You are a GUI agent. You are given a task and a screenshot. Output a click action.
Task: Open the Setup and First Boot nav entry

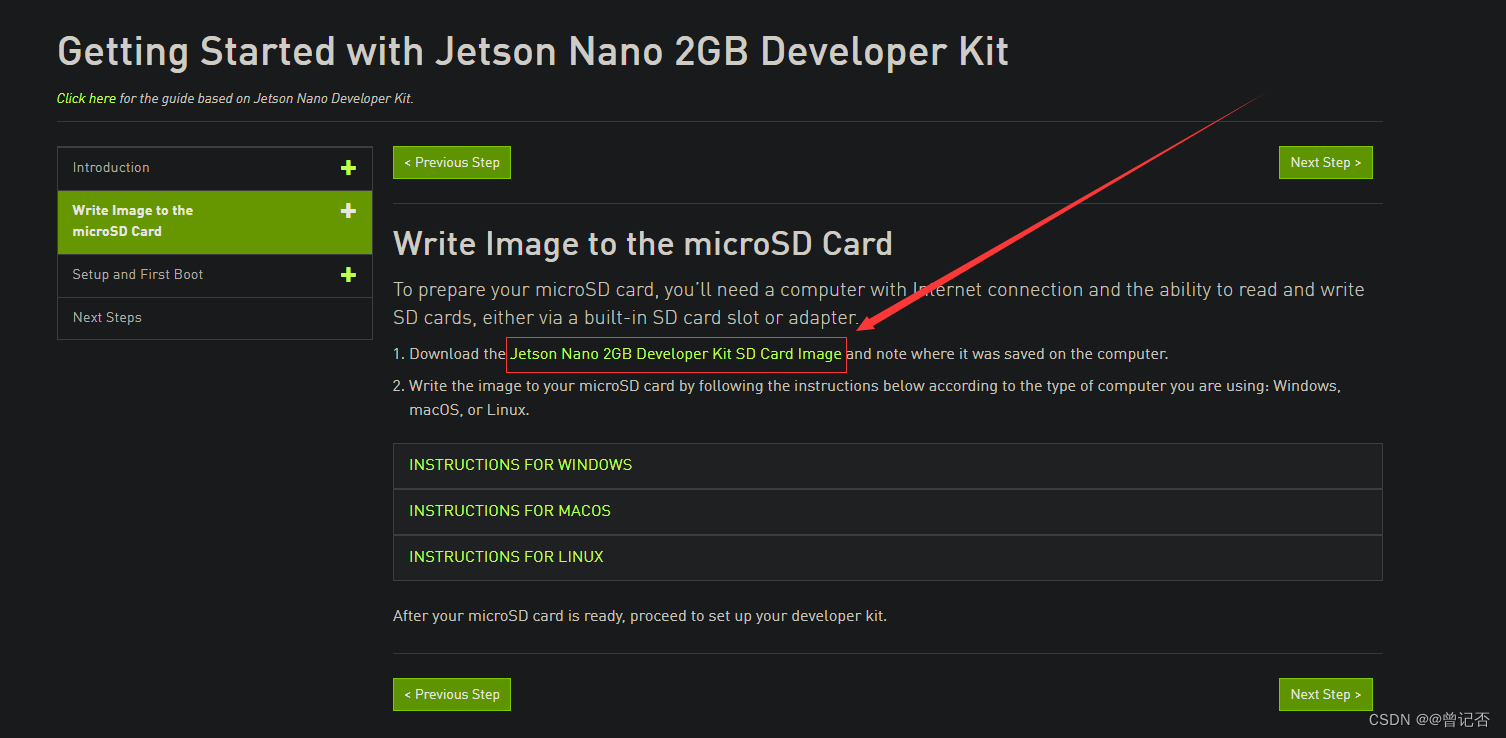click(137, 275)
